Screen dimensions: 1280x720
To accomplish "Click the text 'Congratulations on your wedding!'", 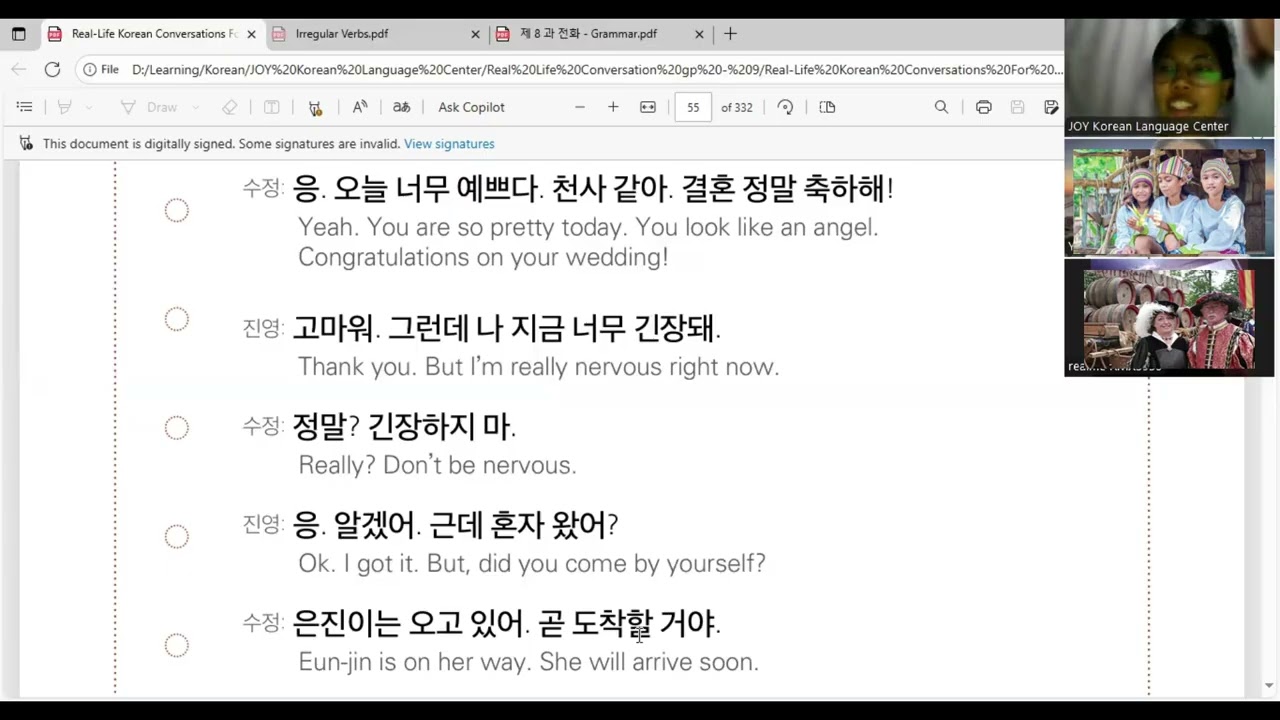I will (x=483, y=257).
